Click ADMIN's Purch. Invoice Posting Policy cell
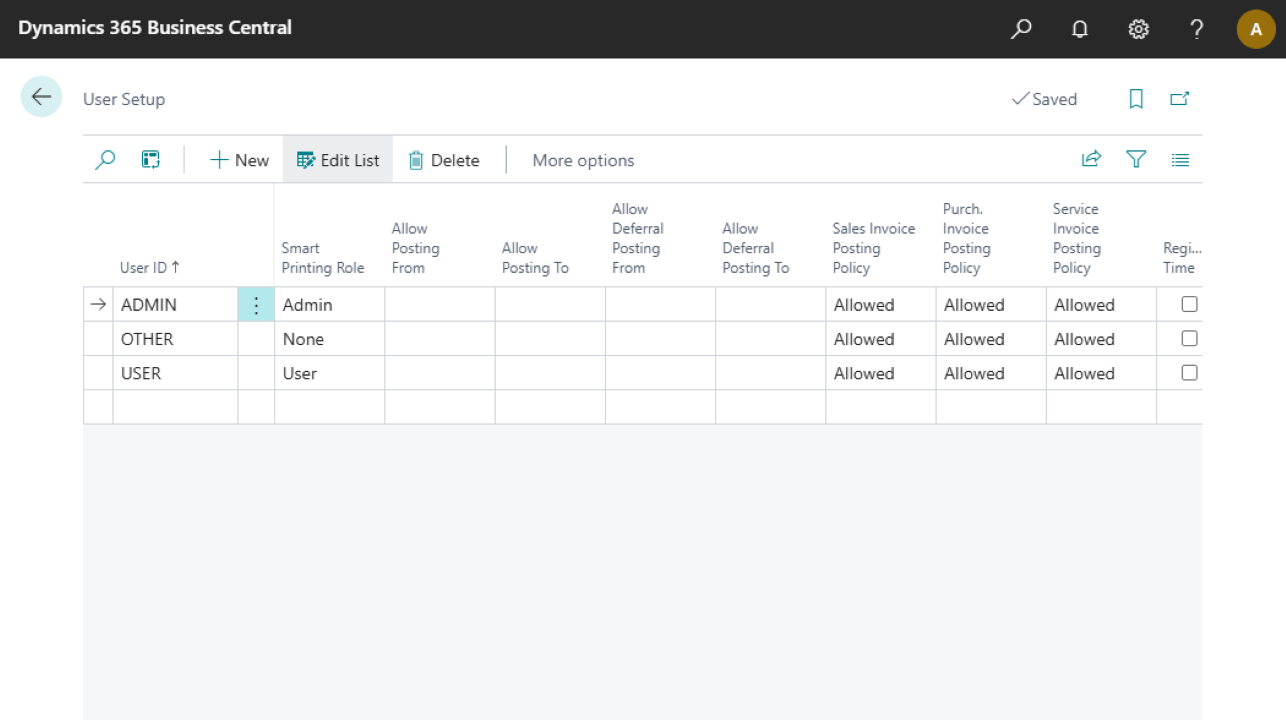The image size is (1286, 720). [x=991, y=305]
